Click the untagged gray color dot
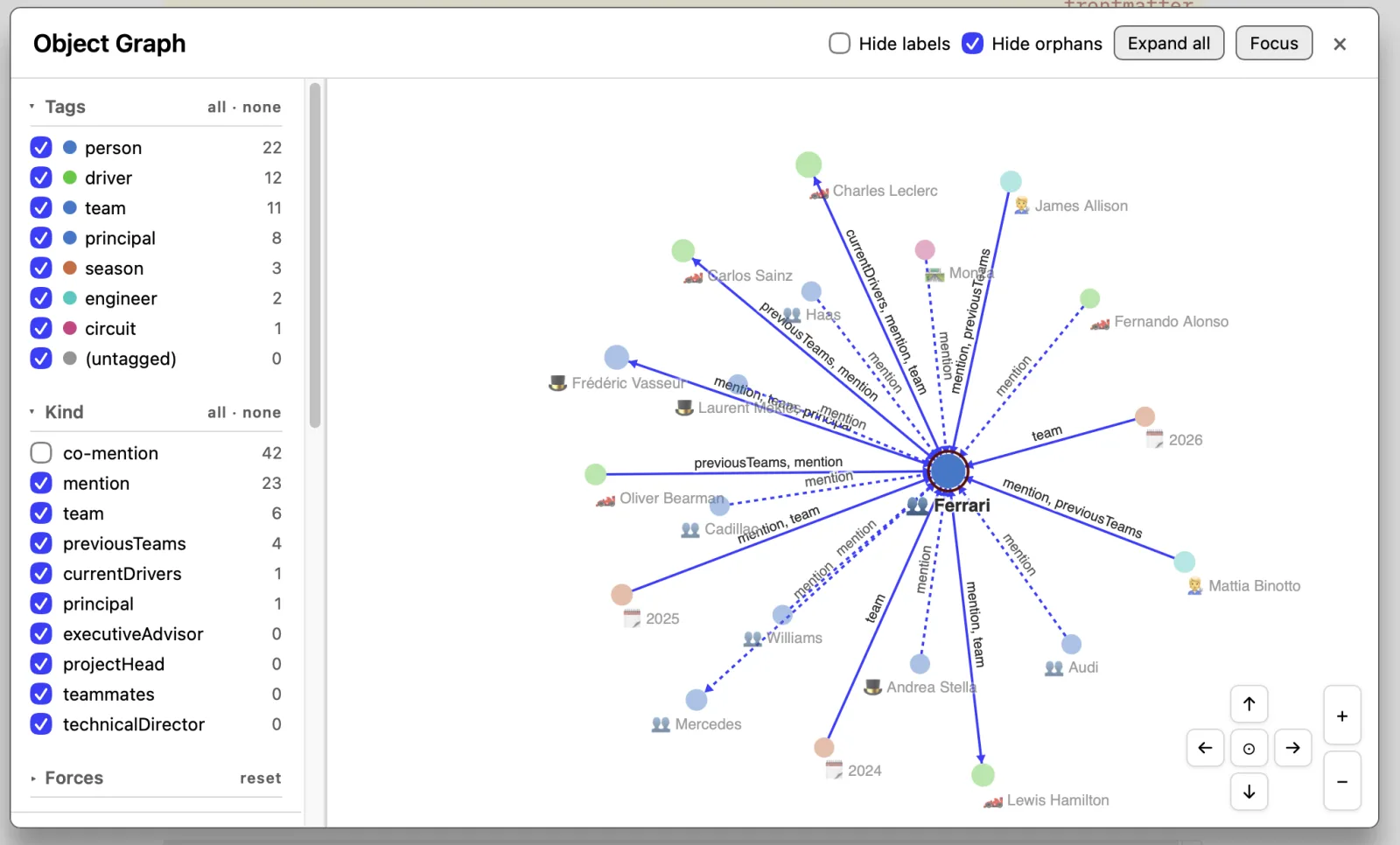1400x845 pixels. pos(70,359)
